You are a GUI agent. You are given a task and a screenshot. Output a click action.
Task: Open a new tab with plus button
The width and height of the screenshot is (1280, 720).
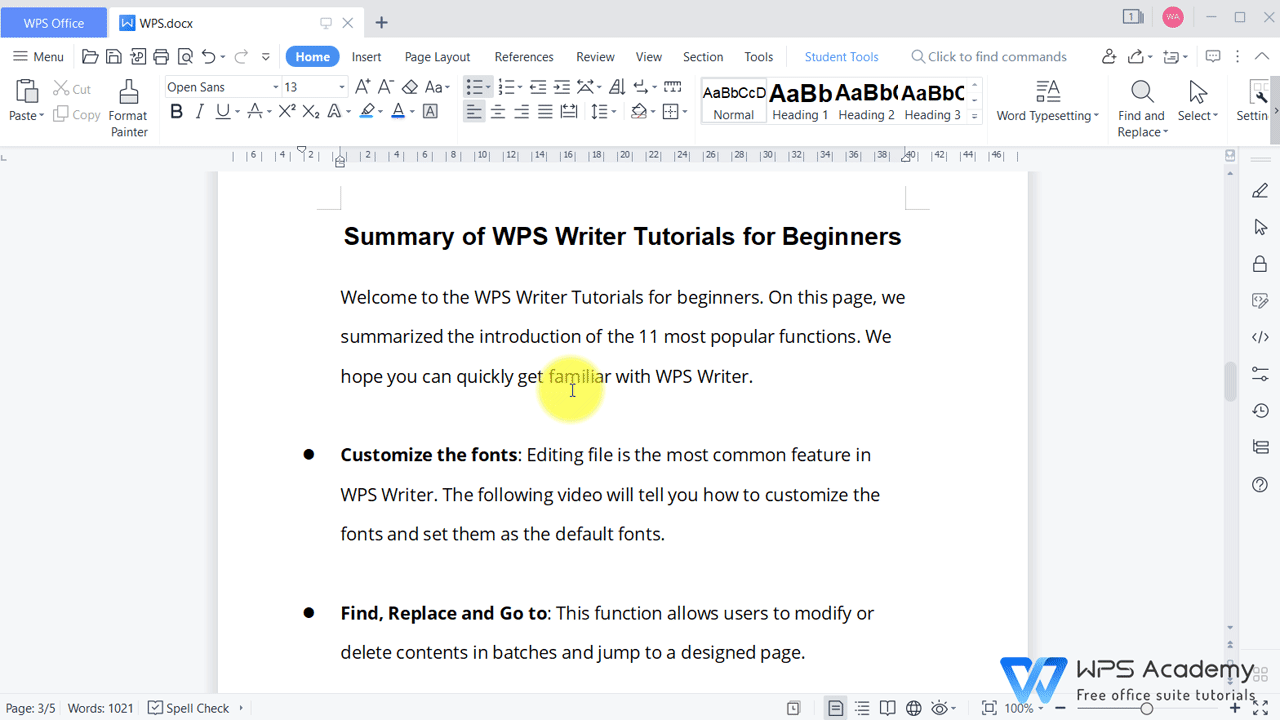coord(381,22)
